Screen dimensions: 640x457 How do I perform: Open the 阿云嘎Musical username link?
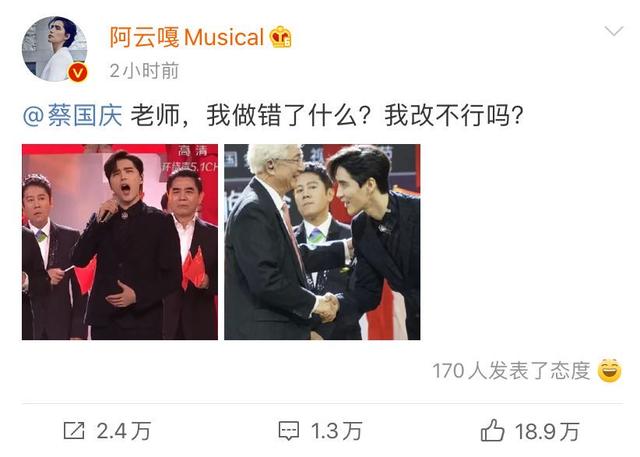(187, 37)
